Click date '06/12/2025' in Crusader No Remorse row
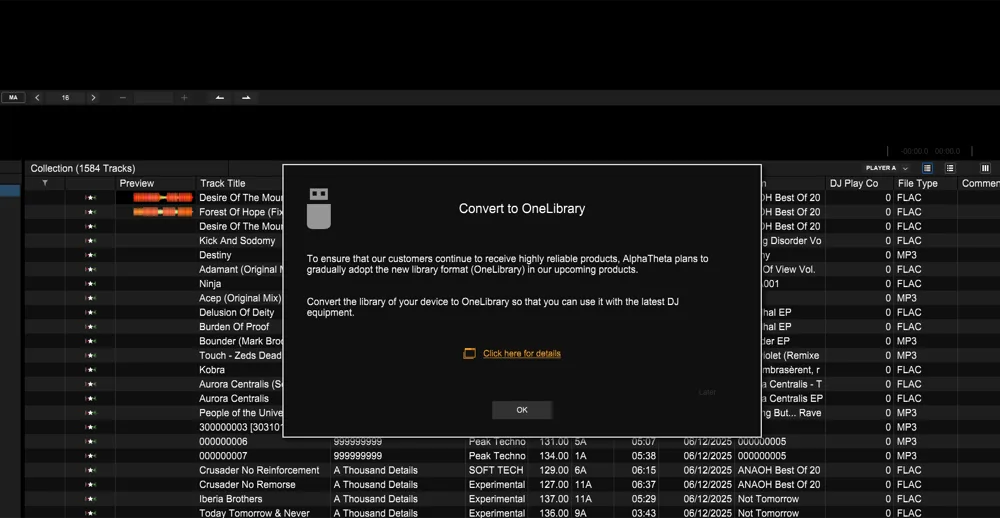Screen dimensions: 1000x518 coord(709,485)
